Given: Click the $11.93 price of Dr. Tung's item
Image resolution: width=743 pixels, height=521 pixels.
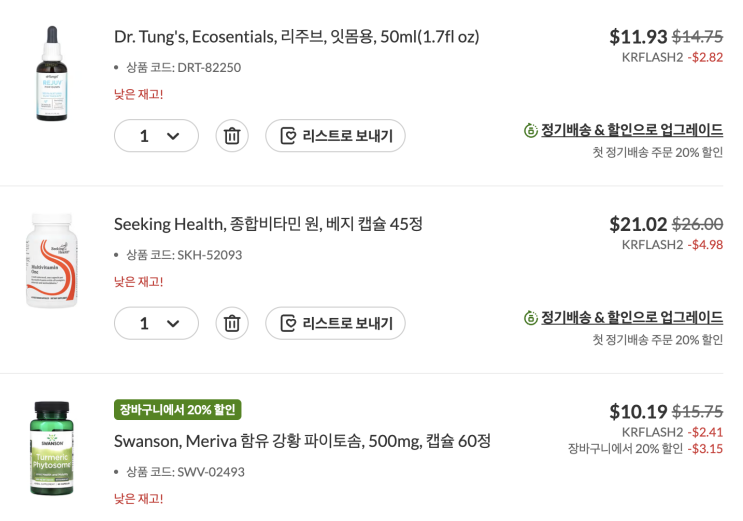Looking at the screenshot, I should click(638, 37).
